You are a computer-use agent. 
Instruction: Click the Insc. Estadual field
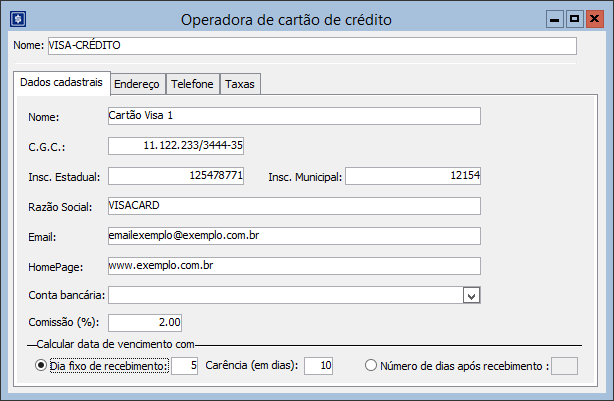176,176
